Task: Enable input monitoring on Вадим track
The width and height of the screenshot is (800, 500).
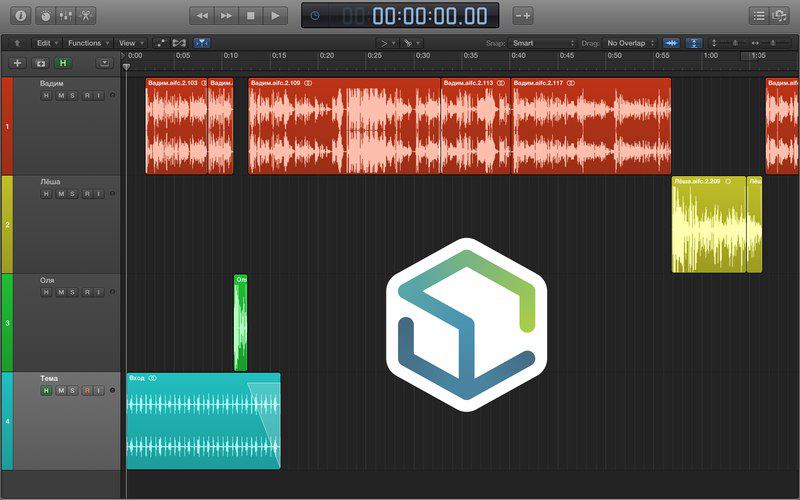Action: (99, 95)
